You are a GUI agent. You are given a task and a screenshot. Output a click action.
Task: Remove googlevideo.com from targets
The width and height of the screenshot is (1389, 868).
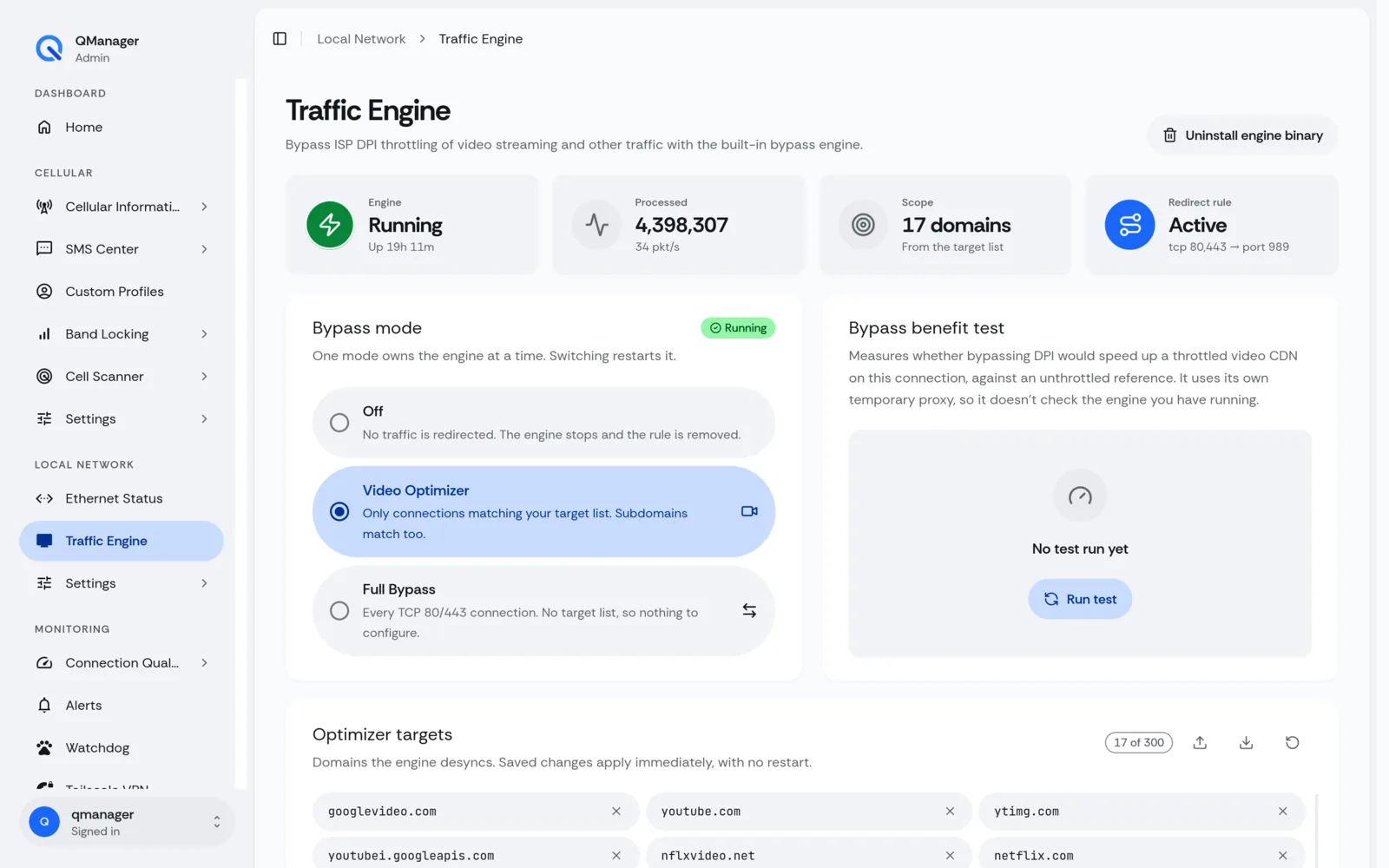(x=616, y=812)
